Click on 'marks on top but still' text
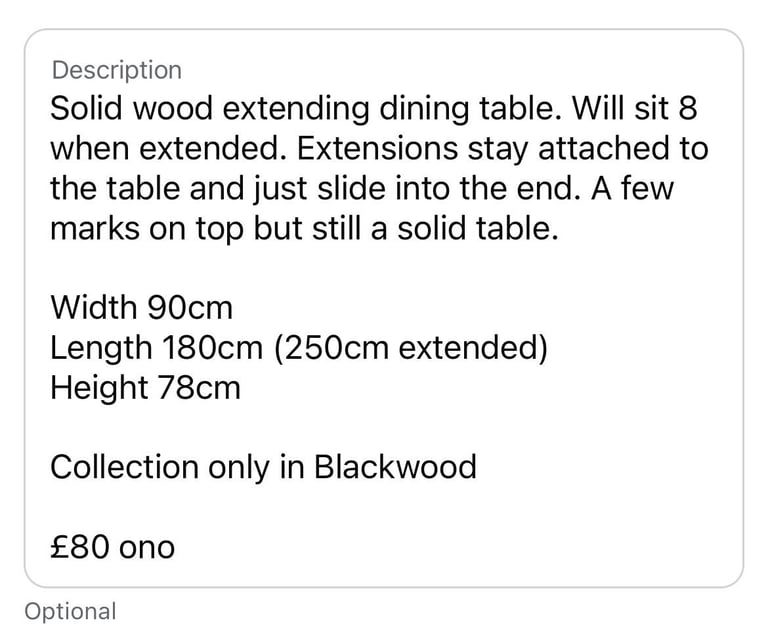 (x=206, y=228)
